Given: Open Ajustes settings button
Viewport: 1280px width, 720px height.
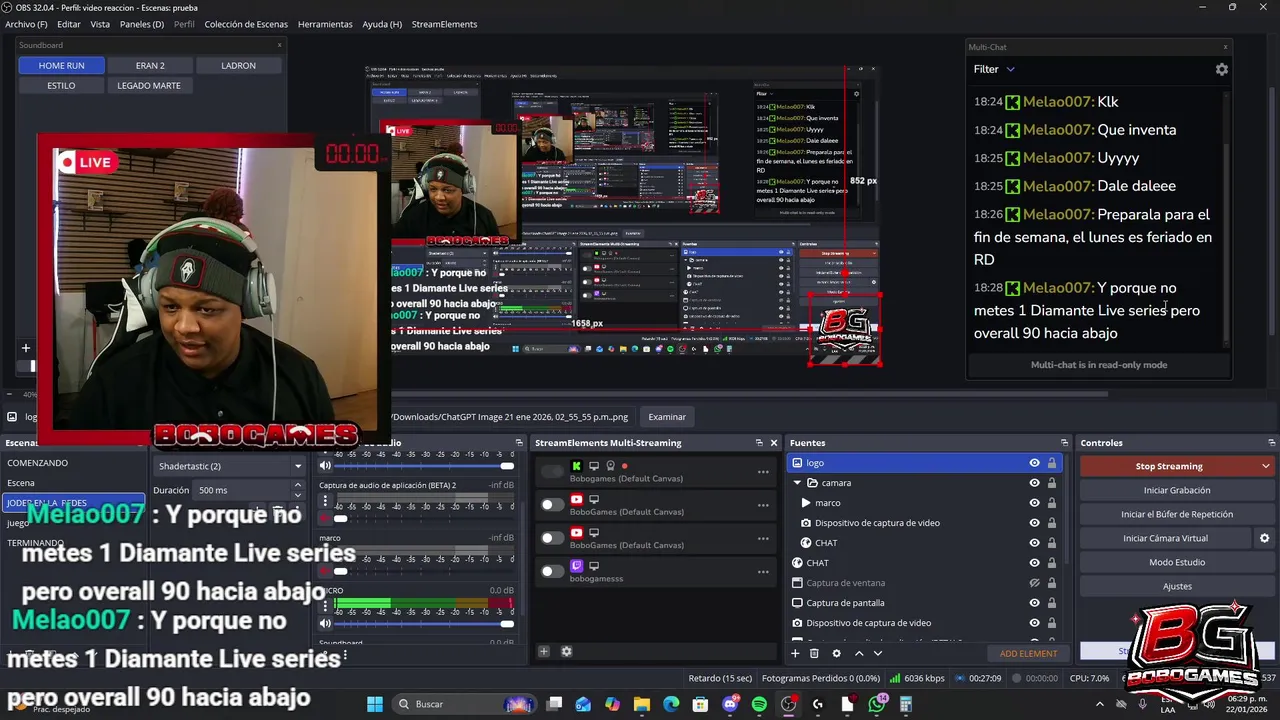Looking at the screenshot, I should 1177,586.
